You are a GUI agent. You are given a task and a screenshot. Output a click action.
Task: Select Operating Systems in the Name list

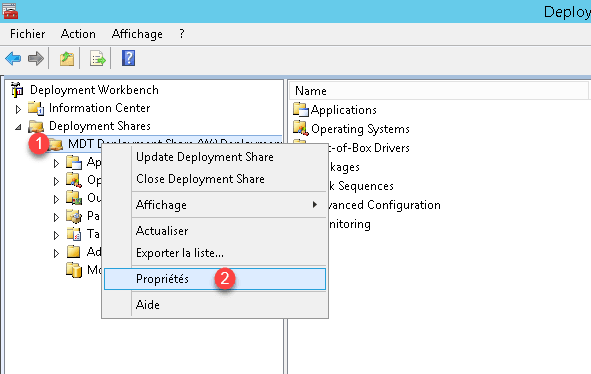tap(360, 129)
